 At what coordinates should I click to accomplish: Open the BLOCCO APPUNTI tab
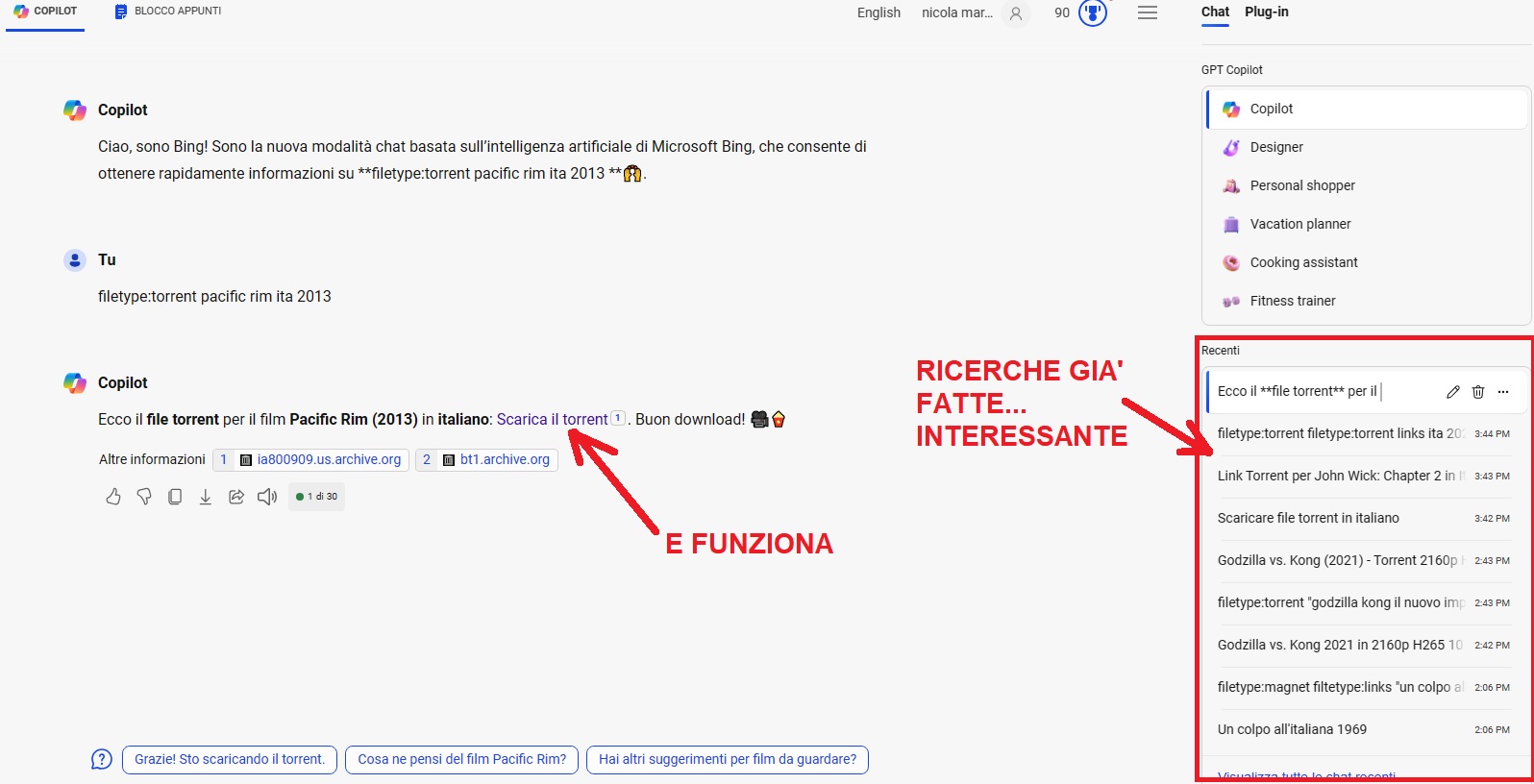pos(168,12)
